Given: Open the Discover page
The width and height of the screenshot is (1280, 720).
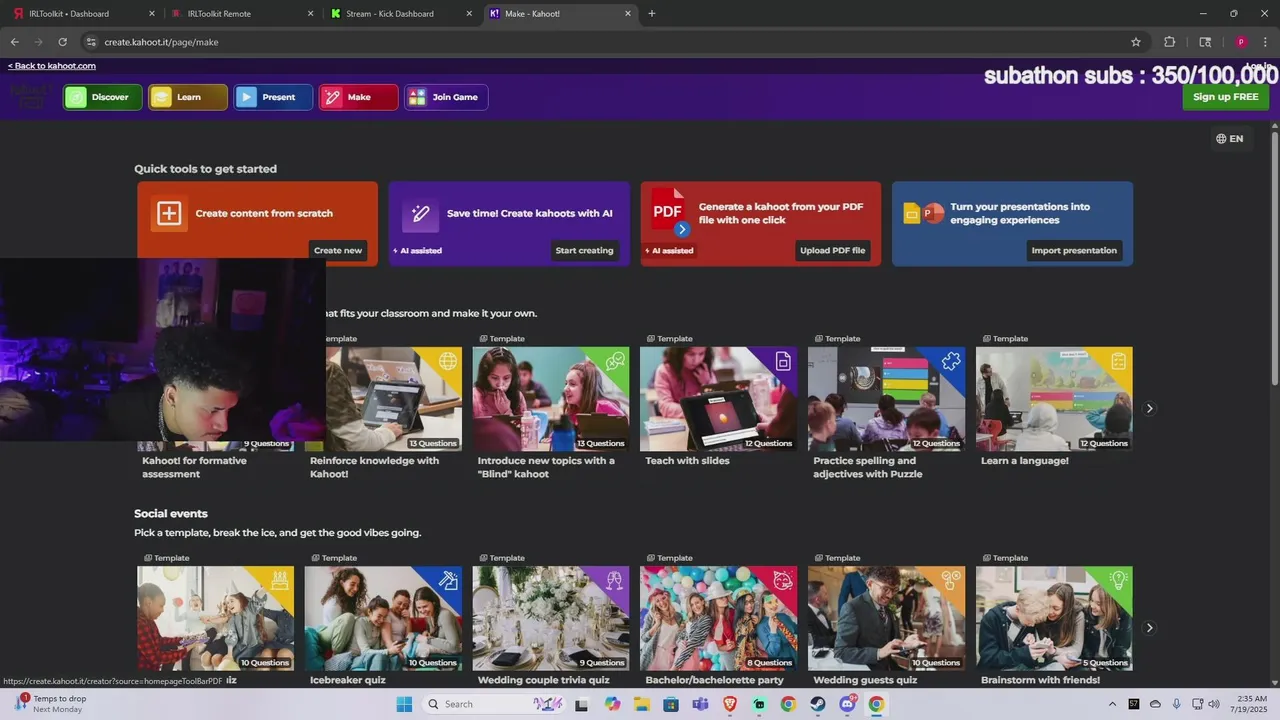Looking at the screenshot, I should [103, 97].
